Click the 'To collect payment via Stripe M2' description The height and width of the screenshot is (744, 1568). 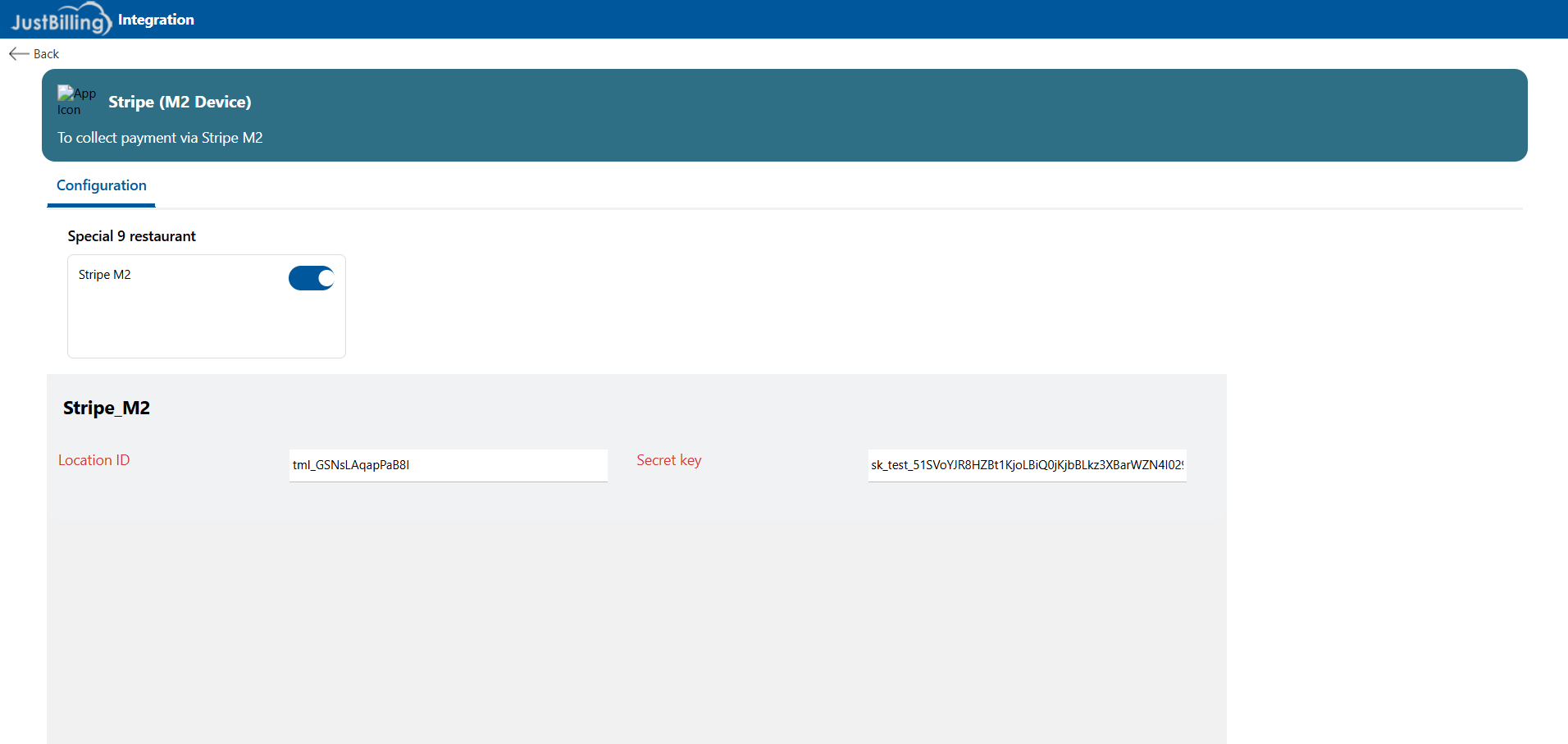coord(160,138)
